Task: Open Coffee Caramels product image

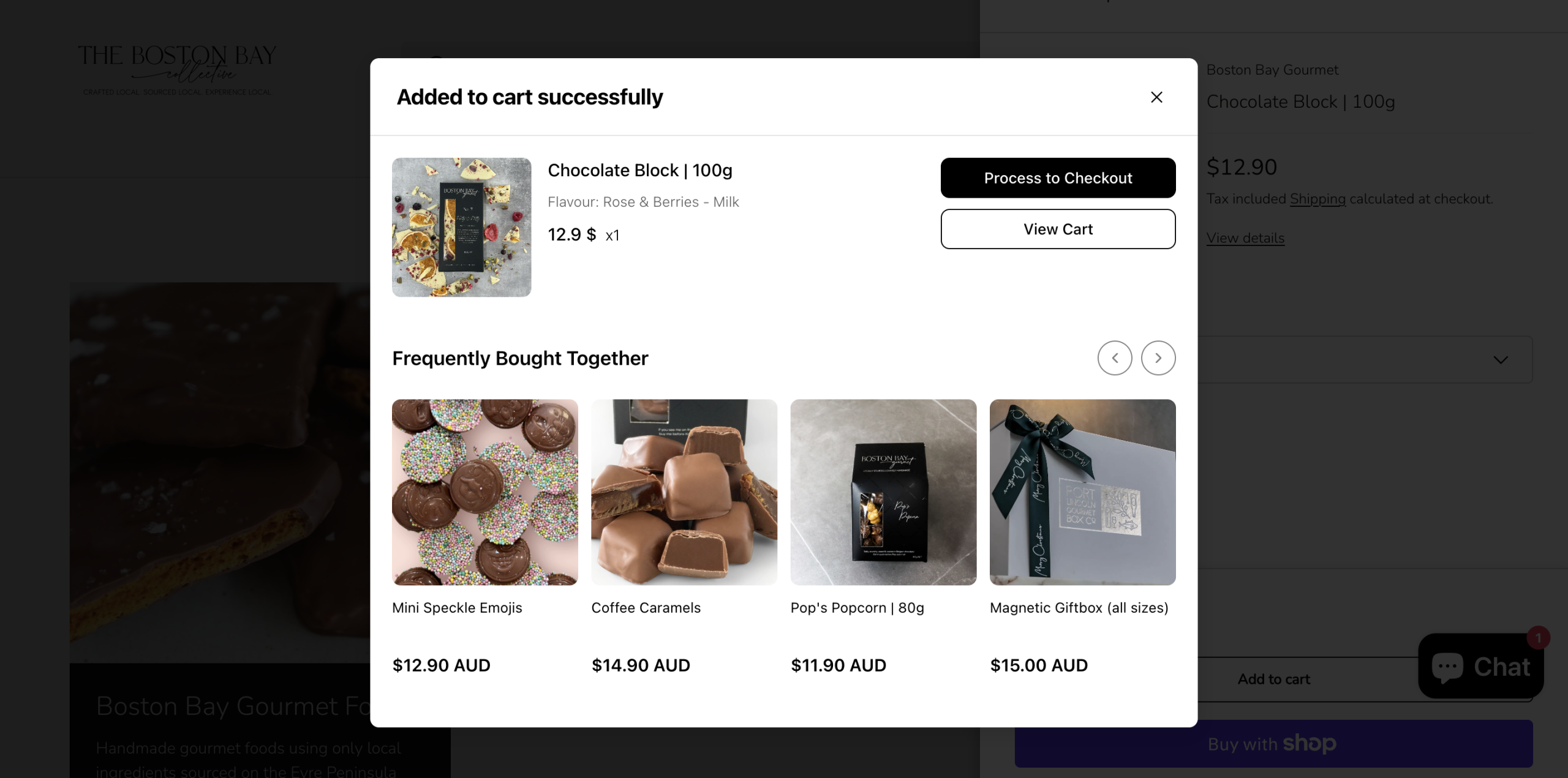Action: pos(684,492)
